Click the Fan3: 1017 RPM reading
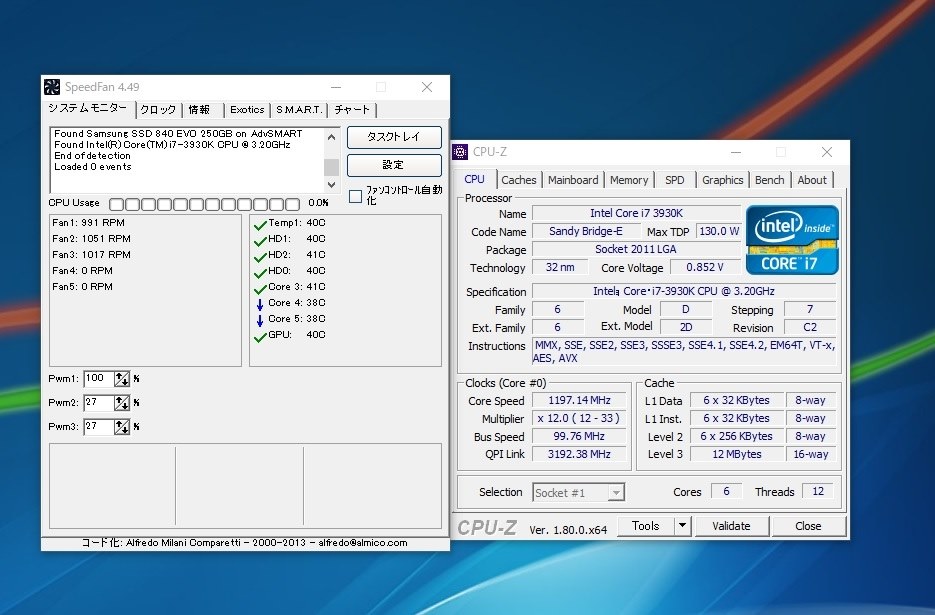The width and height of the screenshot is (935, 615). click(x=91, y=255)
